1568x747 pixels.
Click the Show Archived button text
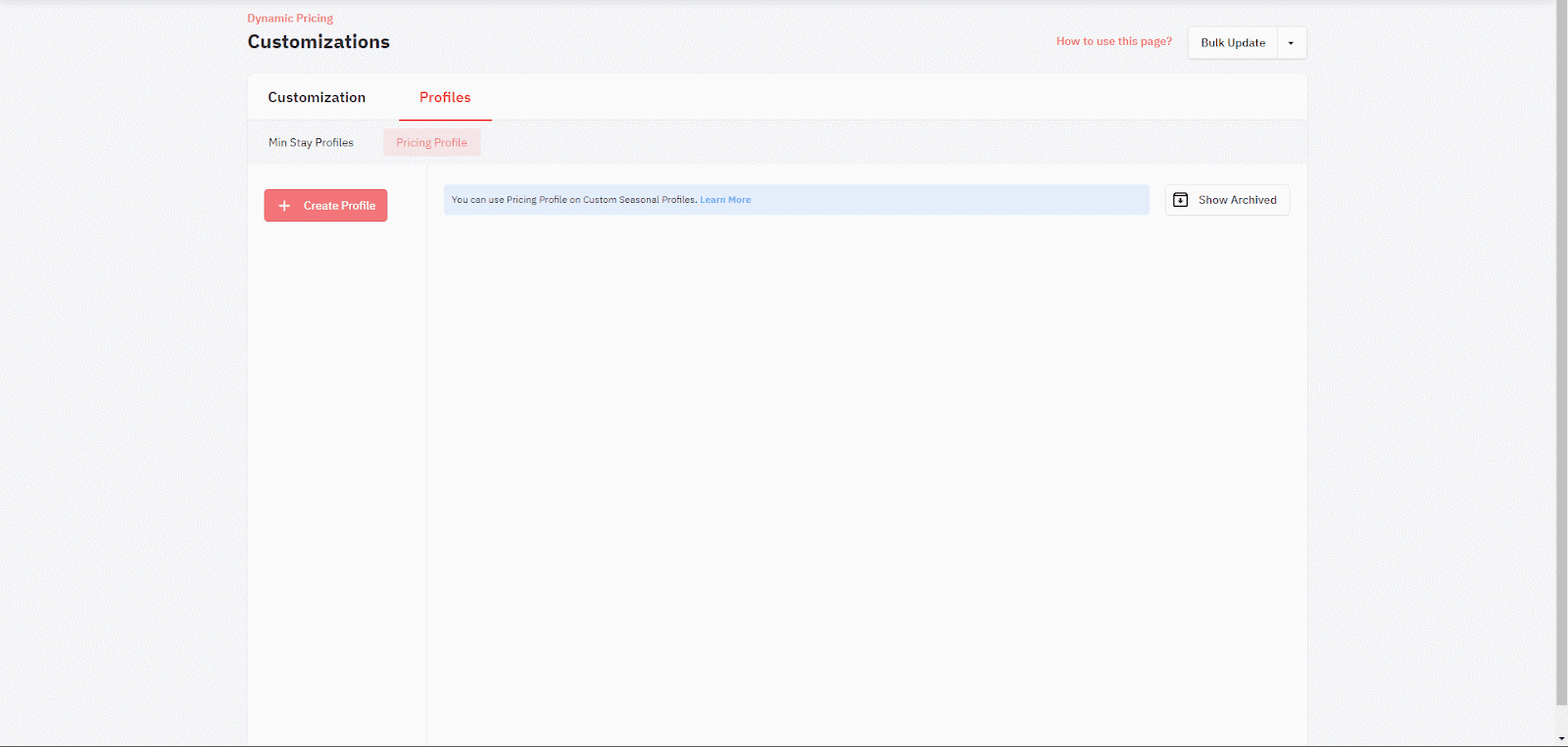1238,200
